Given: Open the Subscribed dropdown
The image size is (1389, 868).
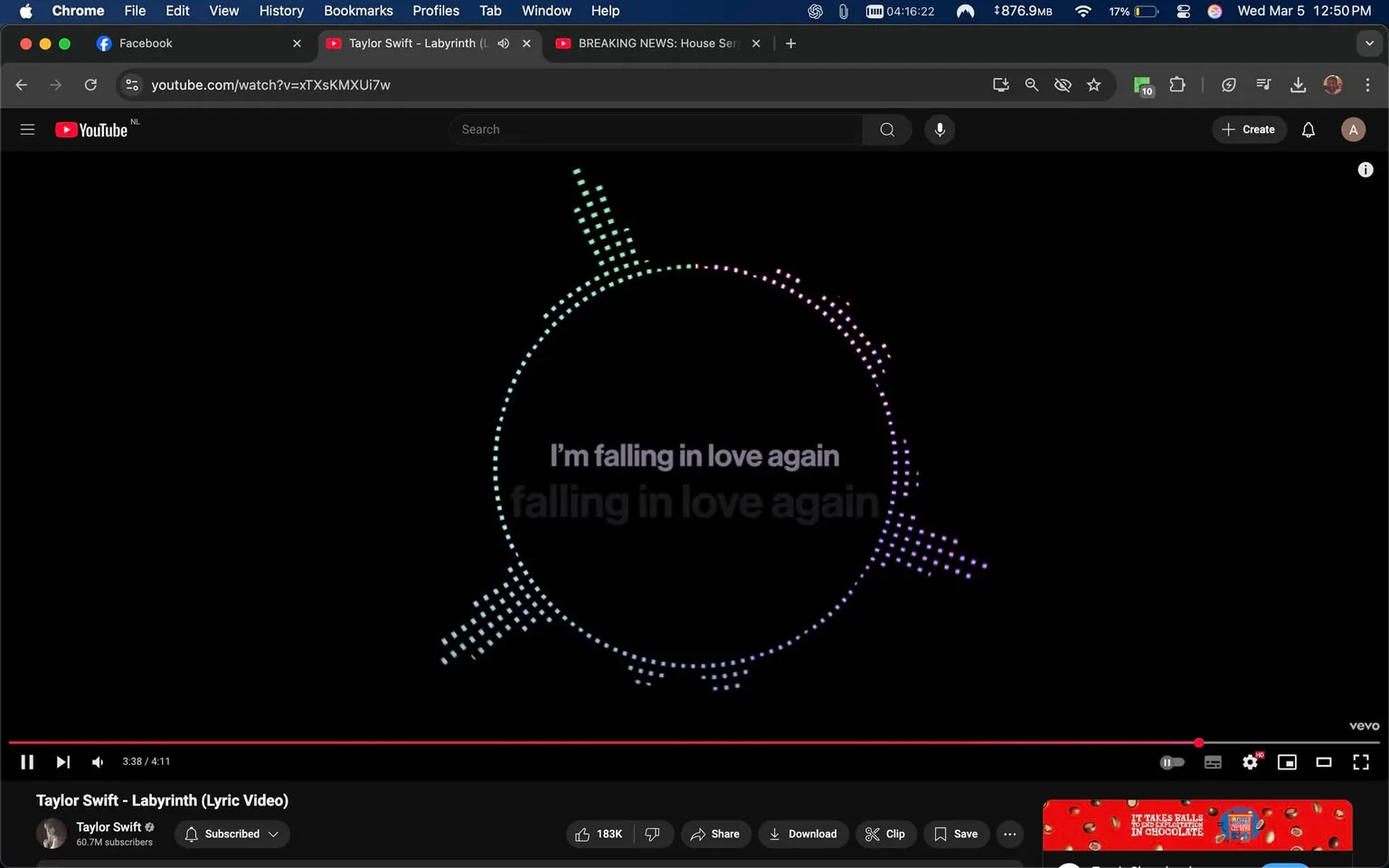Looking at the screenshot, I should click(231, 834).
